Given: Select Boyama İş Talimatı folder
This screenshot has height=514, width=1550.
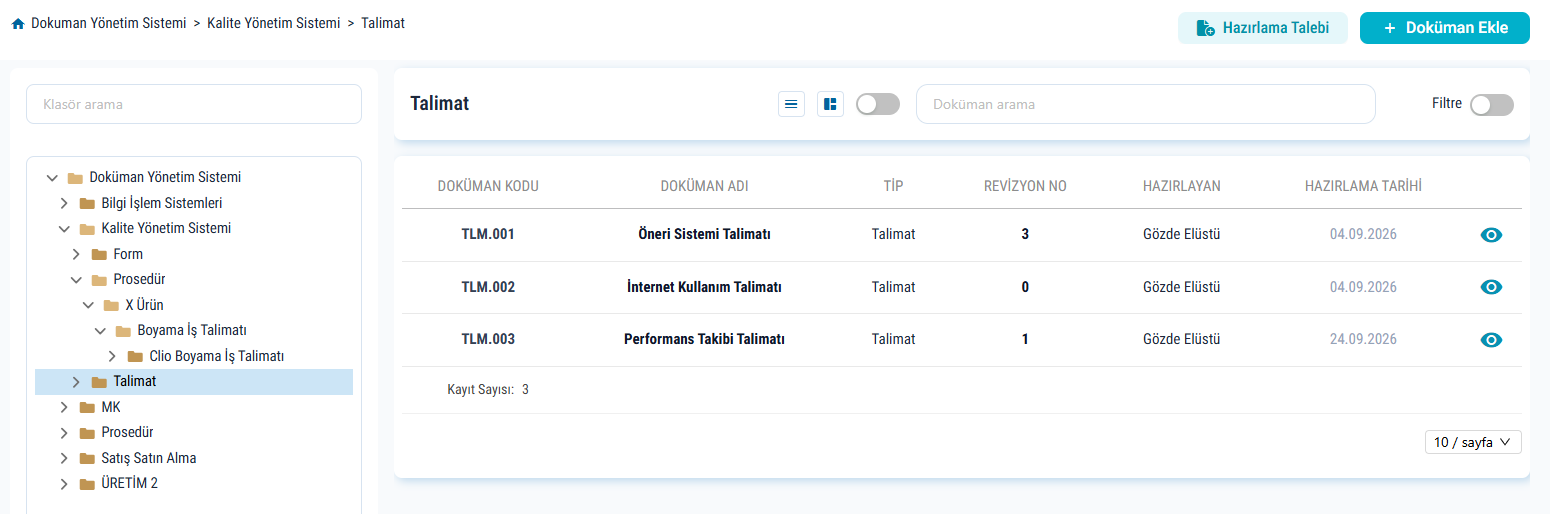Looking at the screenshot, I should pyautogui.click(x=192, y=331).
